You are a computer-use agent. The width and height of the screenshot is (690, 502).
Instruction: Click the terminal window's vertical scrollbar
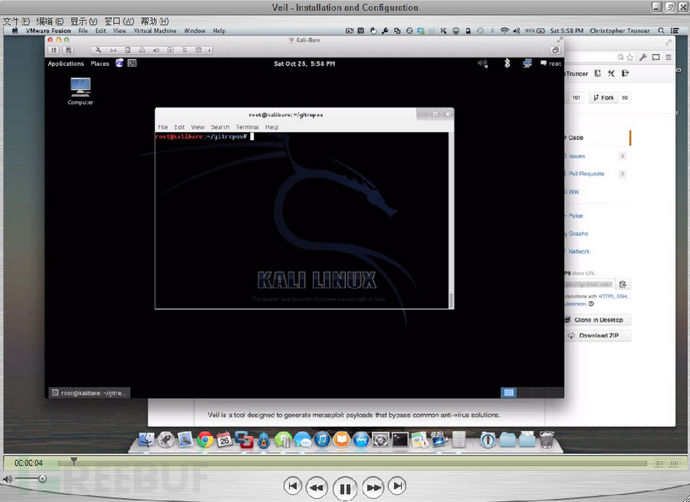pyautogui.click(x=451, y=220)
